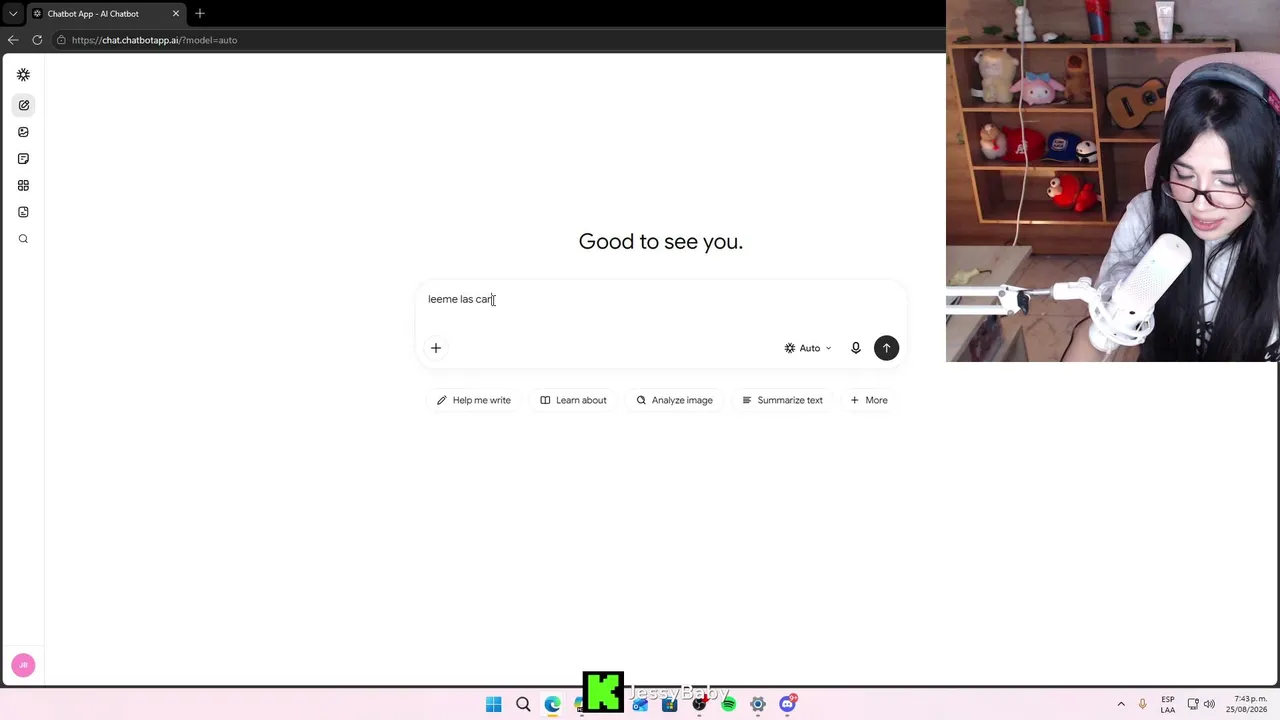This screenshot has height=720, width=1280.
Task: Open the network tray icon
Action: (1193, 704)
